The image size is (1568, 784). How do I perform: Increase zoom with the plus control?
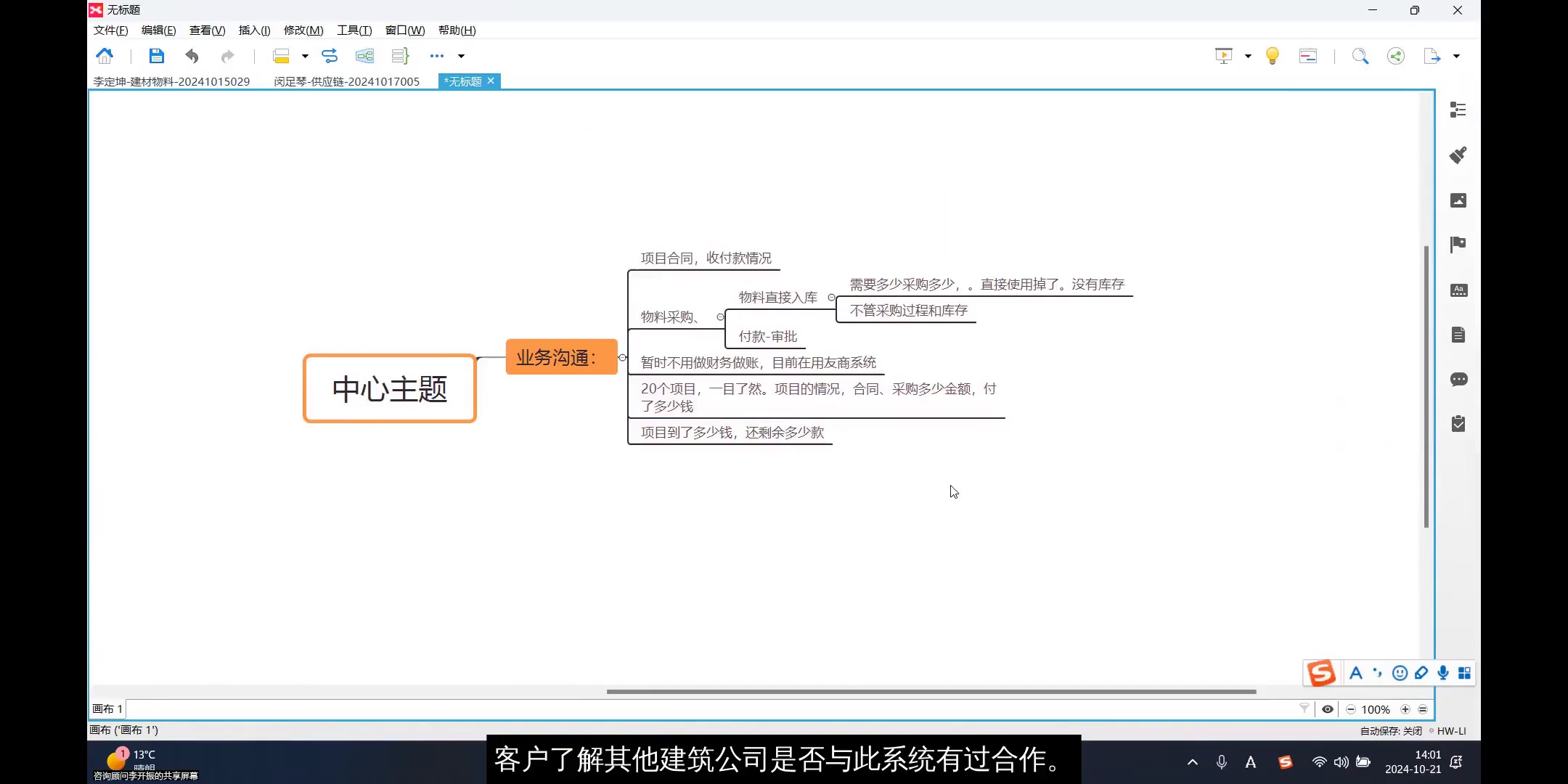point(1406,709)
